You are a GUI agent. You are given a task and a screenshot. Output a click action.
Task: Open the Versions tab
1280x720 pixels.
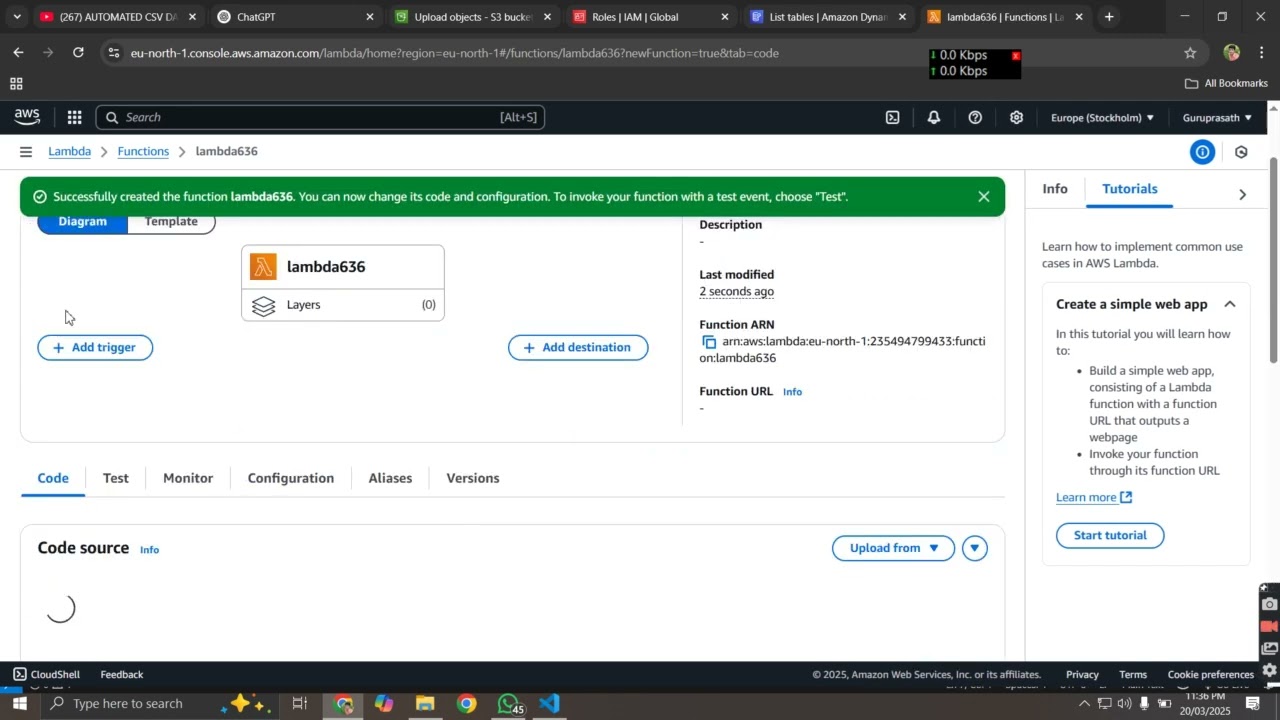[473, 478]
